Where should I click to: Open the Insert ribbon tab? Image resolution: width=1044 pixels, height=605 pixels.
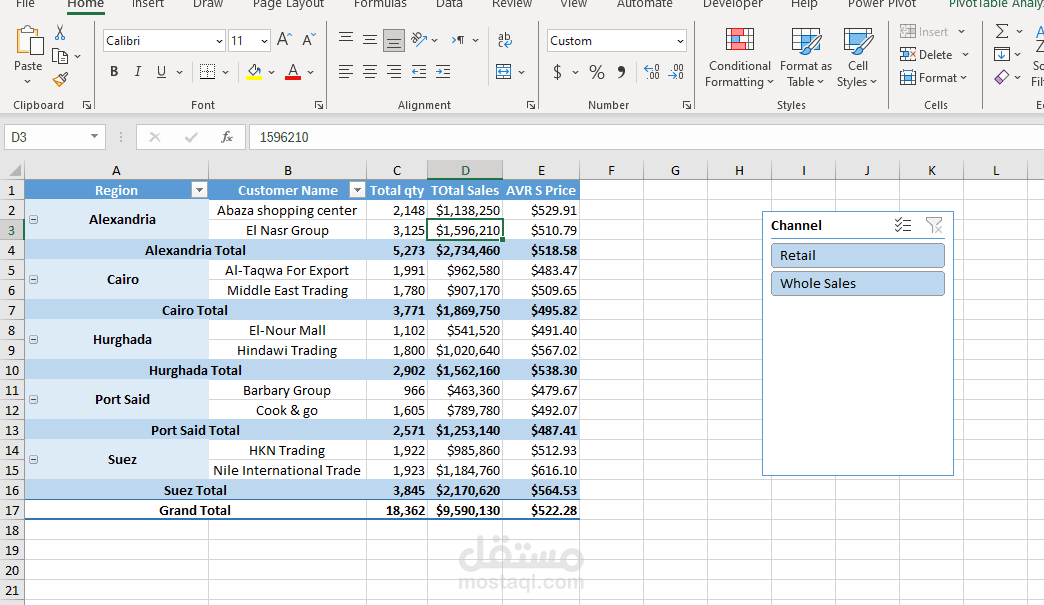tap(147, 4)
